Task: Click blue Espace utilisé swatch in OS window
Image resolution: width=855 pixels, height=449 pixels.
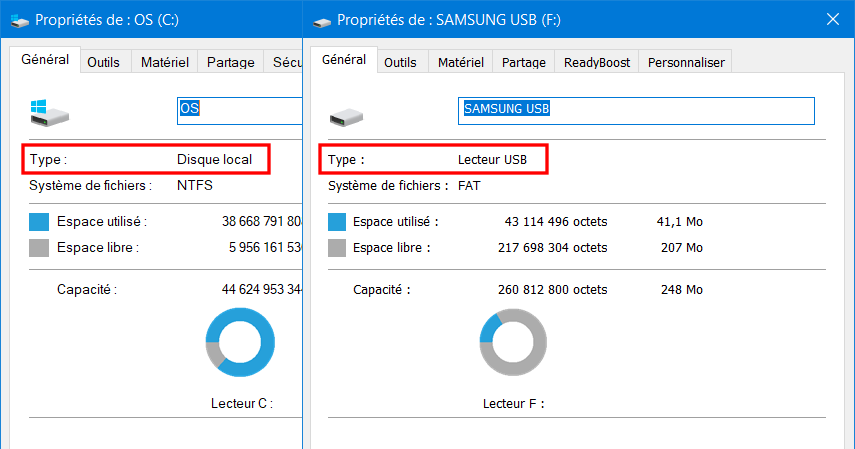Action: [x=39, y=222]
